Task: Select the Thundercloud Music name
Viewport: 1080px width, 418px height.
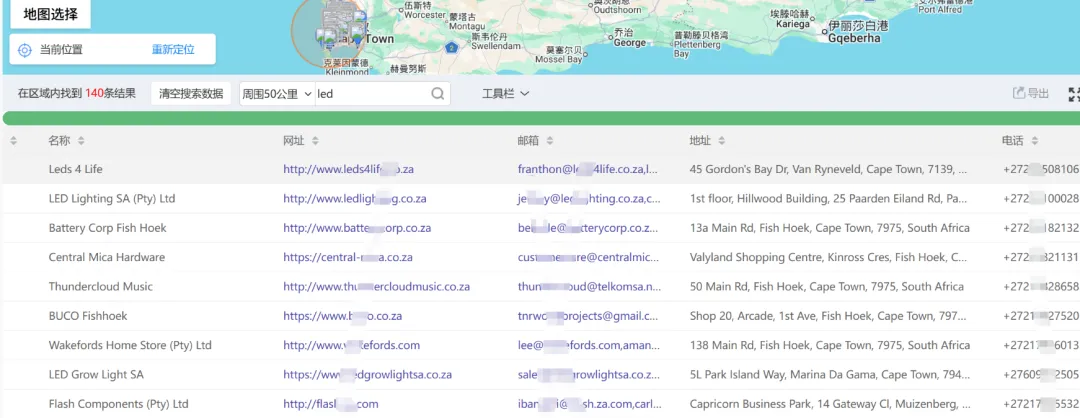Action: 101,286
